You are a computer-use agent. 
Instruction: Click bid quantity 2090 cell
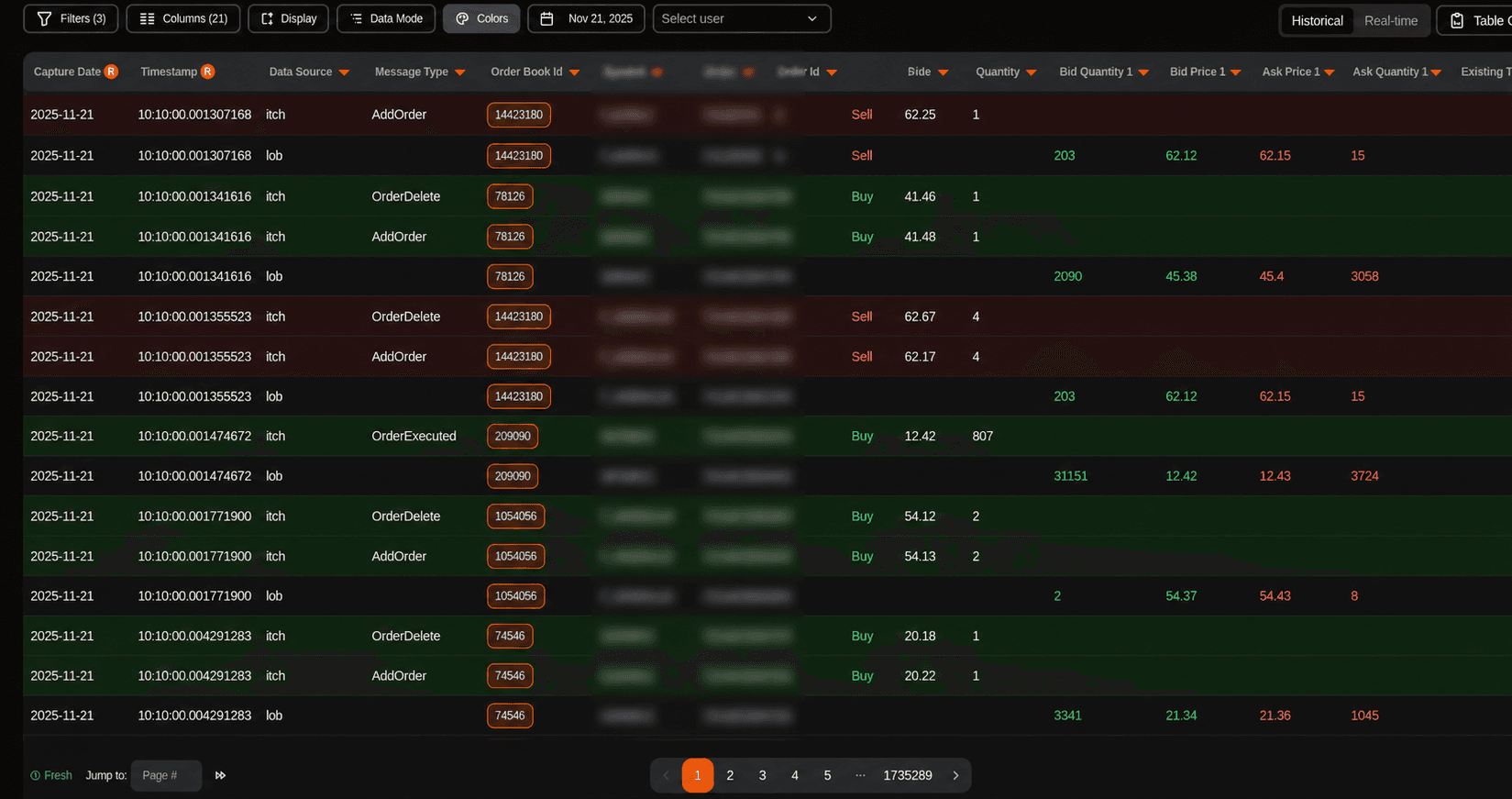click(1067, 276)
